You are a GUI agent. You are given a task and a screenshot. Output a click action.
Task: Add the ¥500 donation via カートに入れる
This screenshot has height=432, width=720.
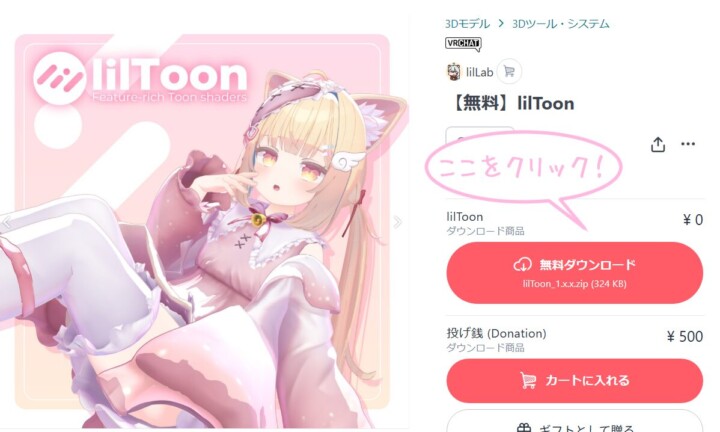pos(574,381)
